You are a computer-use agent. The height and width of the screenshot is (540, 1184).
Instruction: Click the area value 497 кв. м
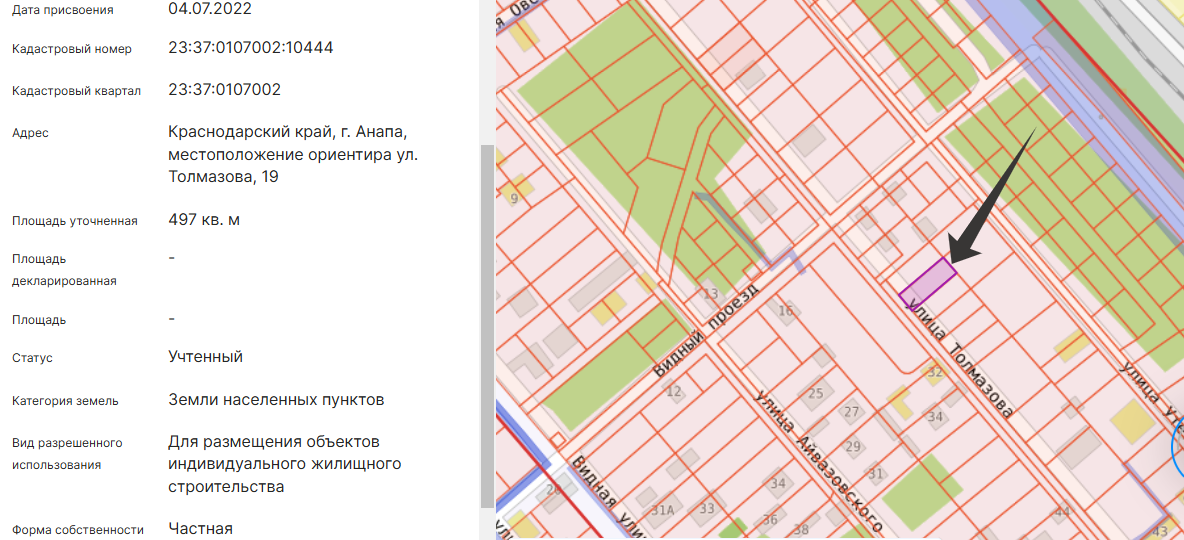204,220
